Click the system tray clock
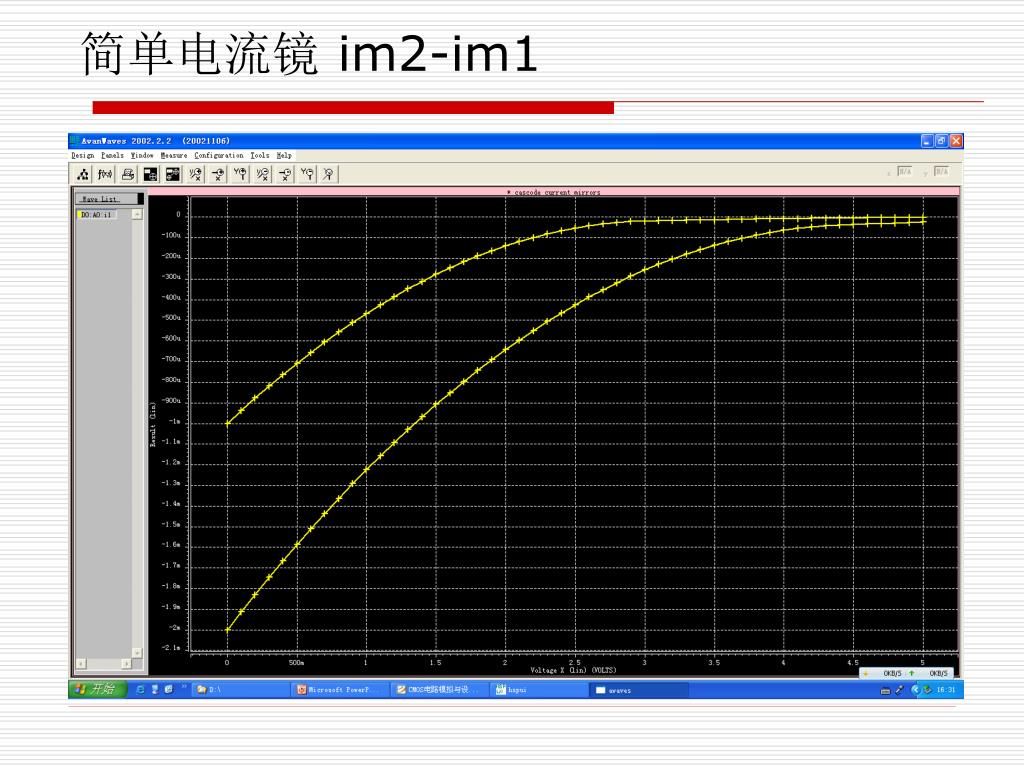Screen dimensions: 1024x768 pos(946,690)
